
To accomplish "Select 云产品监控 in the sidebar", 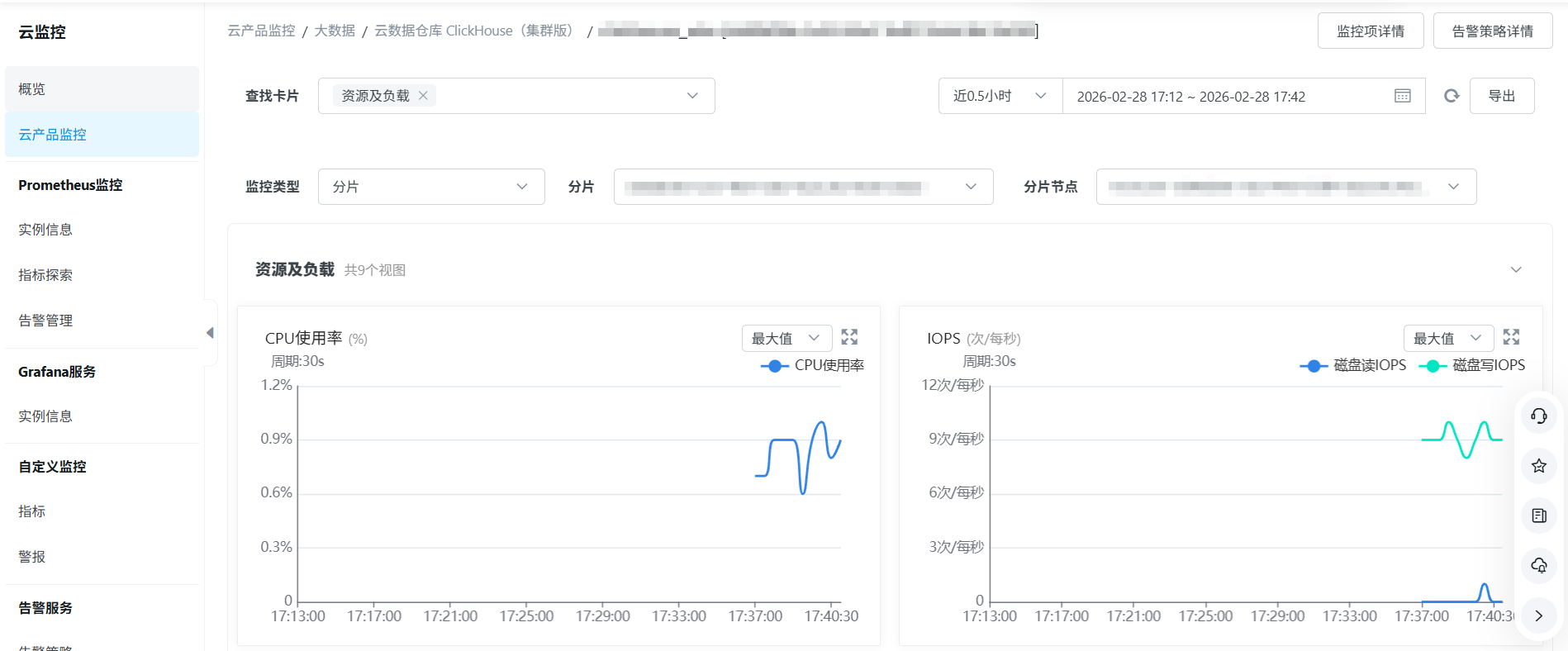I will click(x=53, y=135).
